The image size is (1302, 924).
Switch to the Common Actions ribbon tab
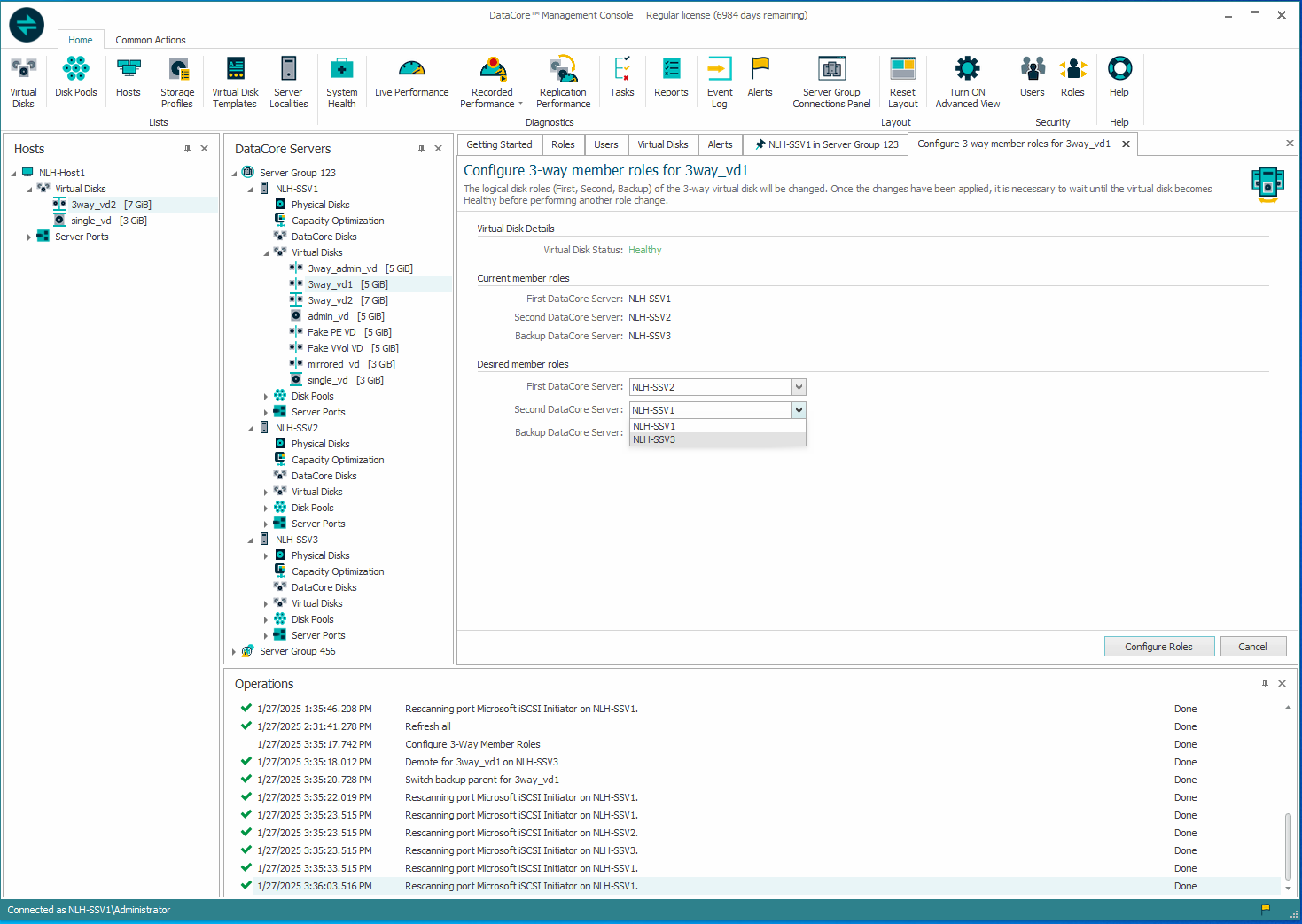[150, 40]
